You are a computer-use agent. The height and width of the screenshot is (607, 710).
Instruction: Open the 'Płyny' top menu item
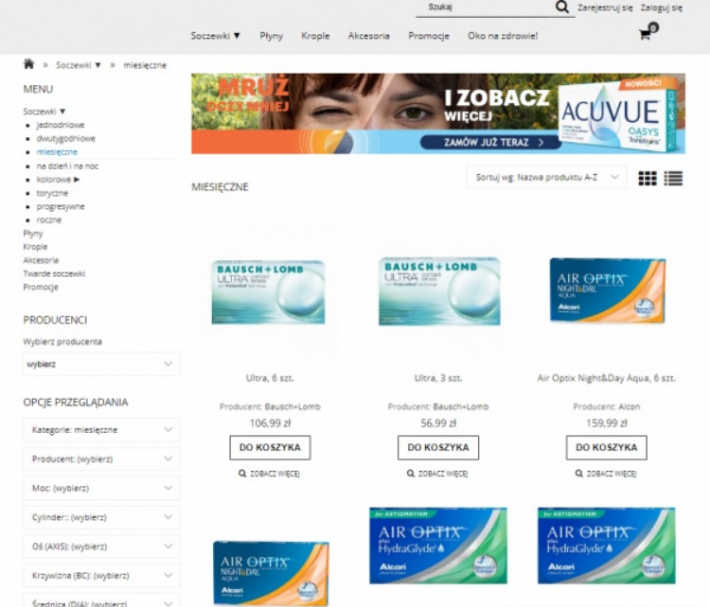271,35
